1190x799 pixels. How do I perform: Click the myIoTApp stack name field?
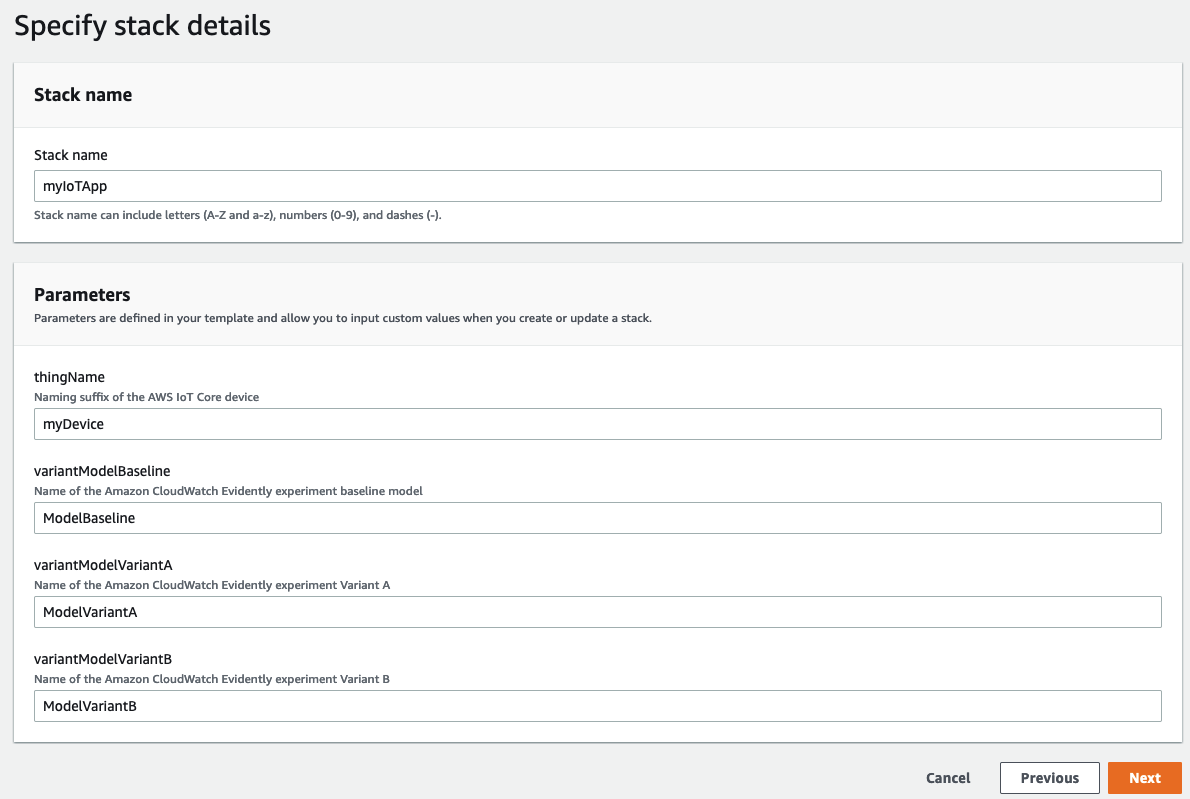click(595, 185)
